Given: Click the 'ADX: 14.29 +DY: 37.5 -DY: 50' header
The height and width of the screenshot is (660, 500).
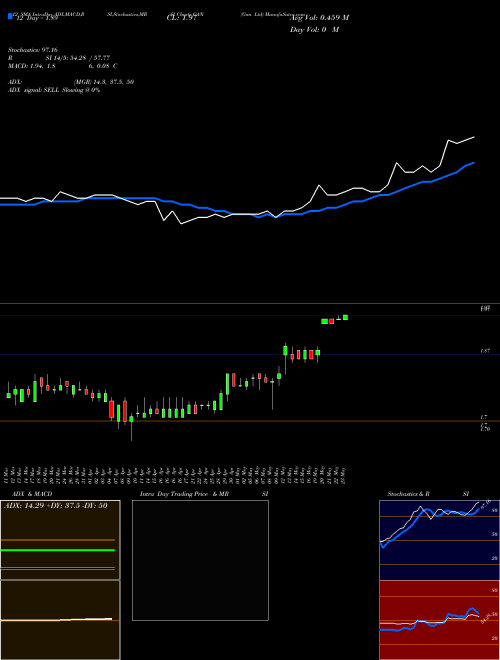Looking at the screenshot, I should coord(56,506).
